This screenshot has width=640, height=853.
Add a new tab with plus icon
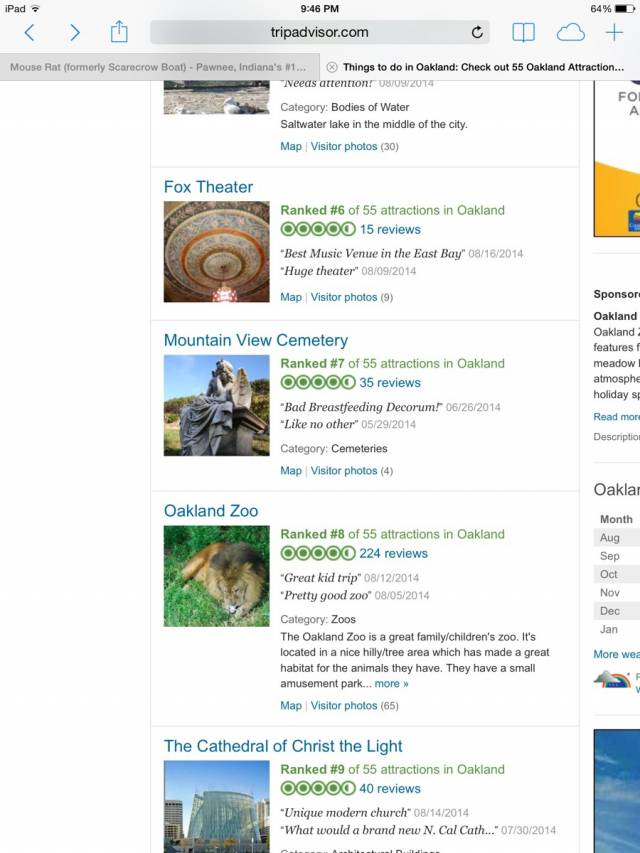click(x=614, y=33)
